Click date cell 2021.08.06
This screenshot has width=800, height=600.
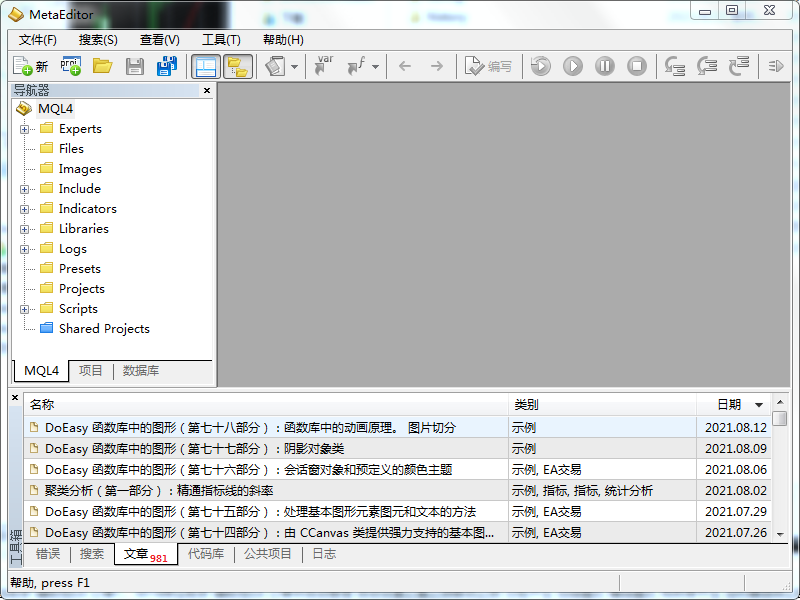click(735, 469)
